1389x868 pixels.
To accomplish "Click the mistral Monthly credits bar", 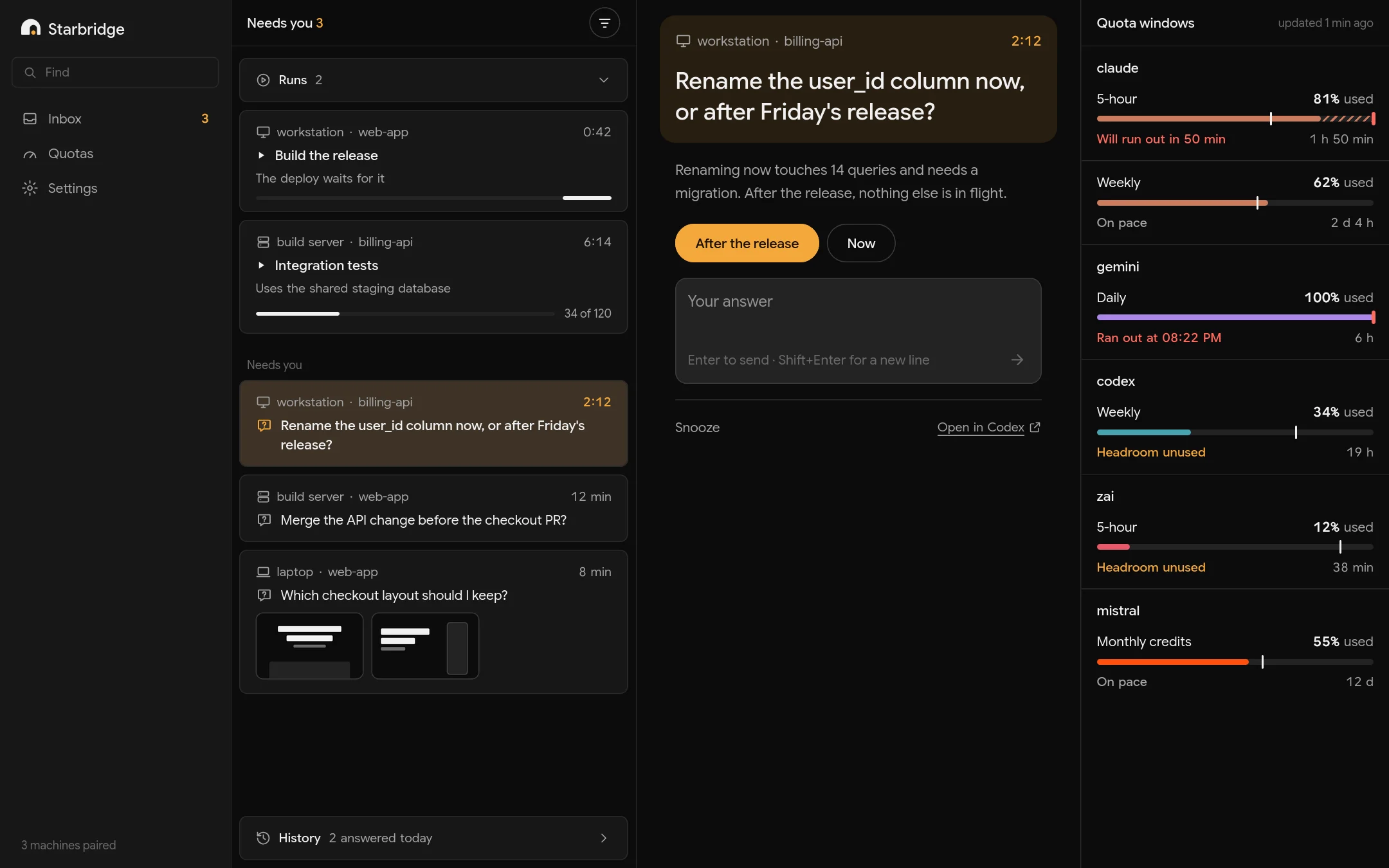I will point(1235,662).
